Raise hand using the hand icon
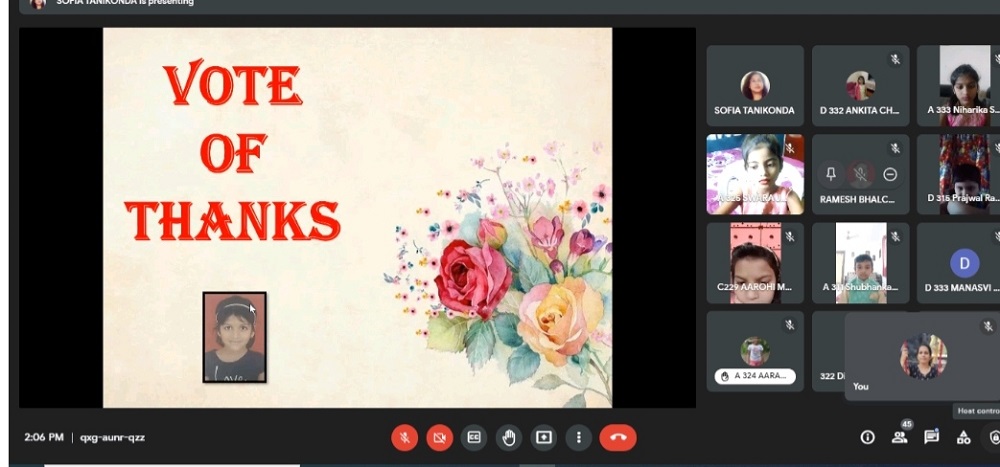1000x467 pixels. [x=509, y=437]
